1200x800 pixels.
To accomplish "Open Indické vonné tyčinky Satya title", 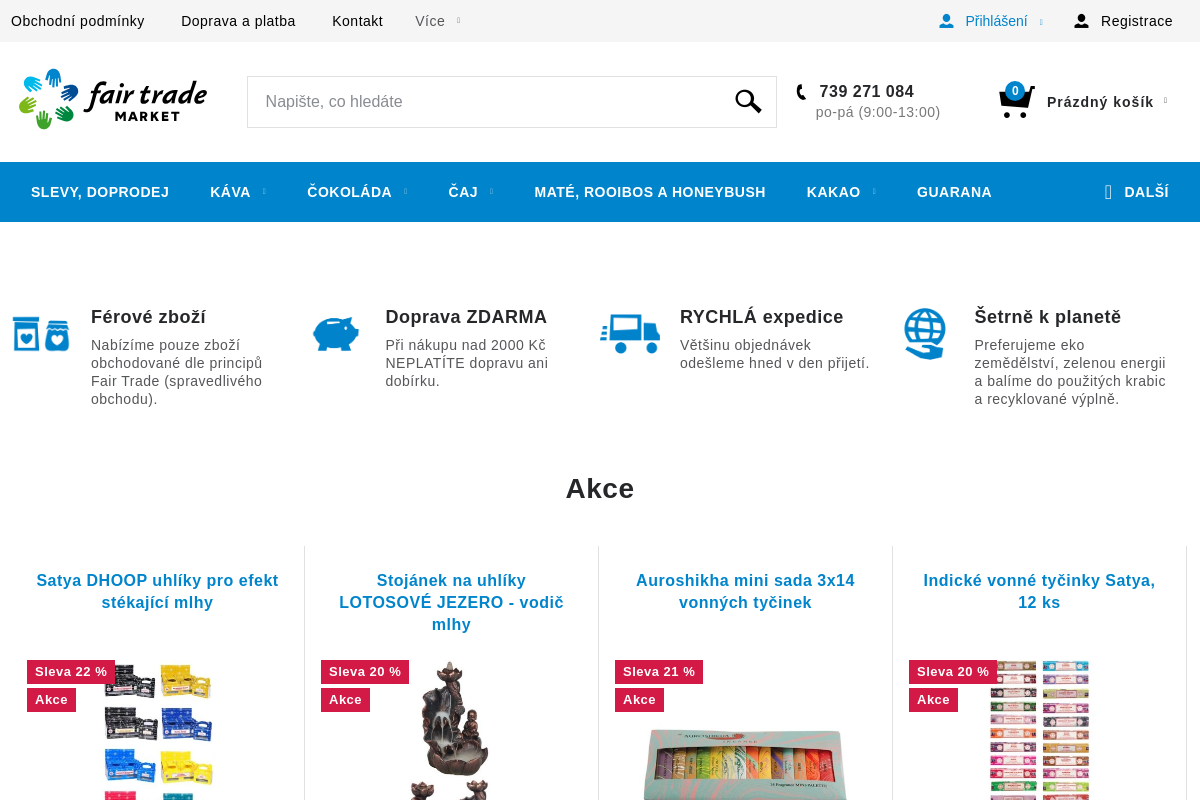I will [1039, 591].
